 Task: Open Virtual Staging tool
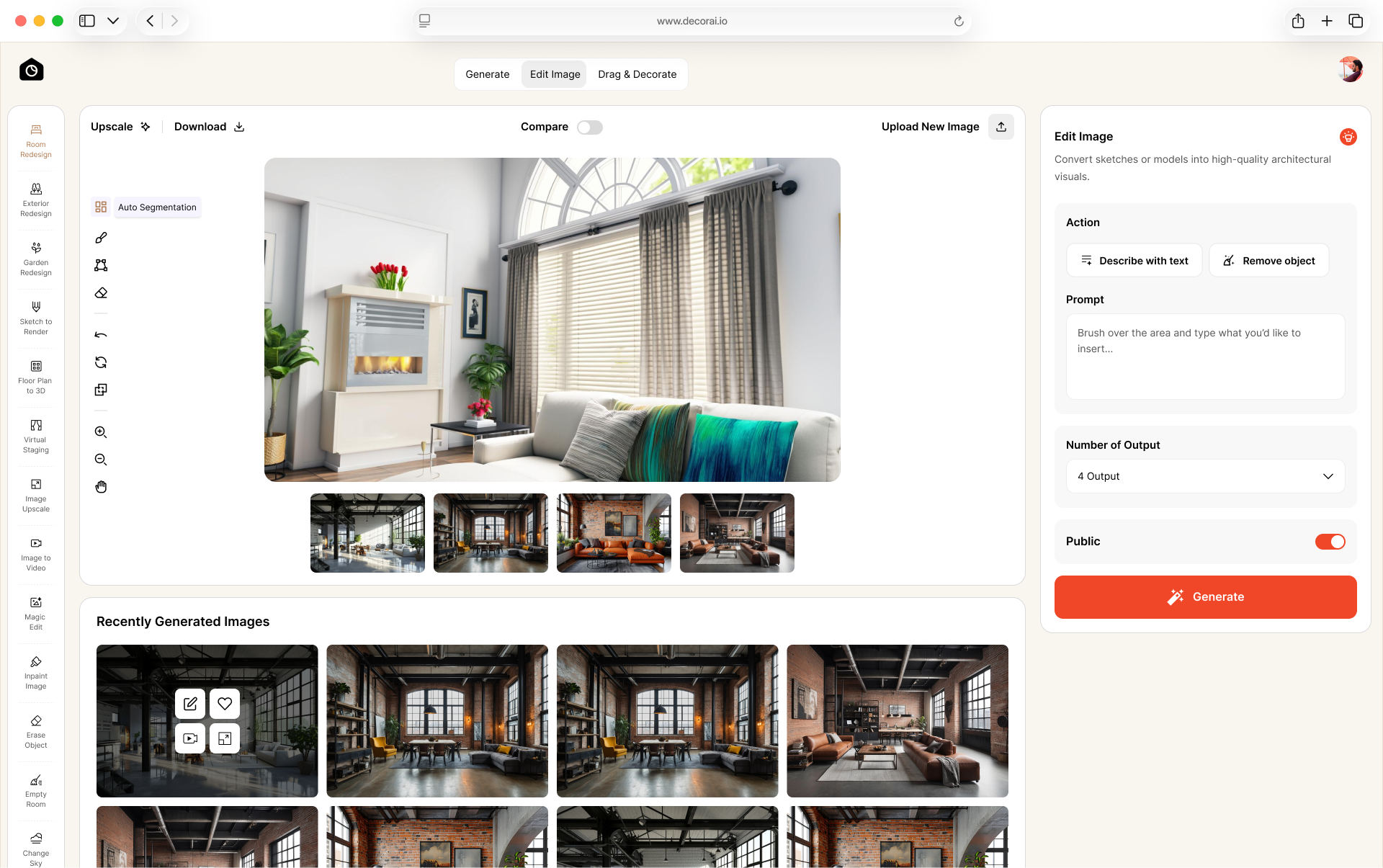coord(36,436)
